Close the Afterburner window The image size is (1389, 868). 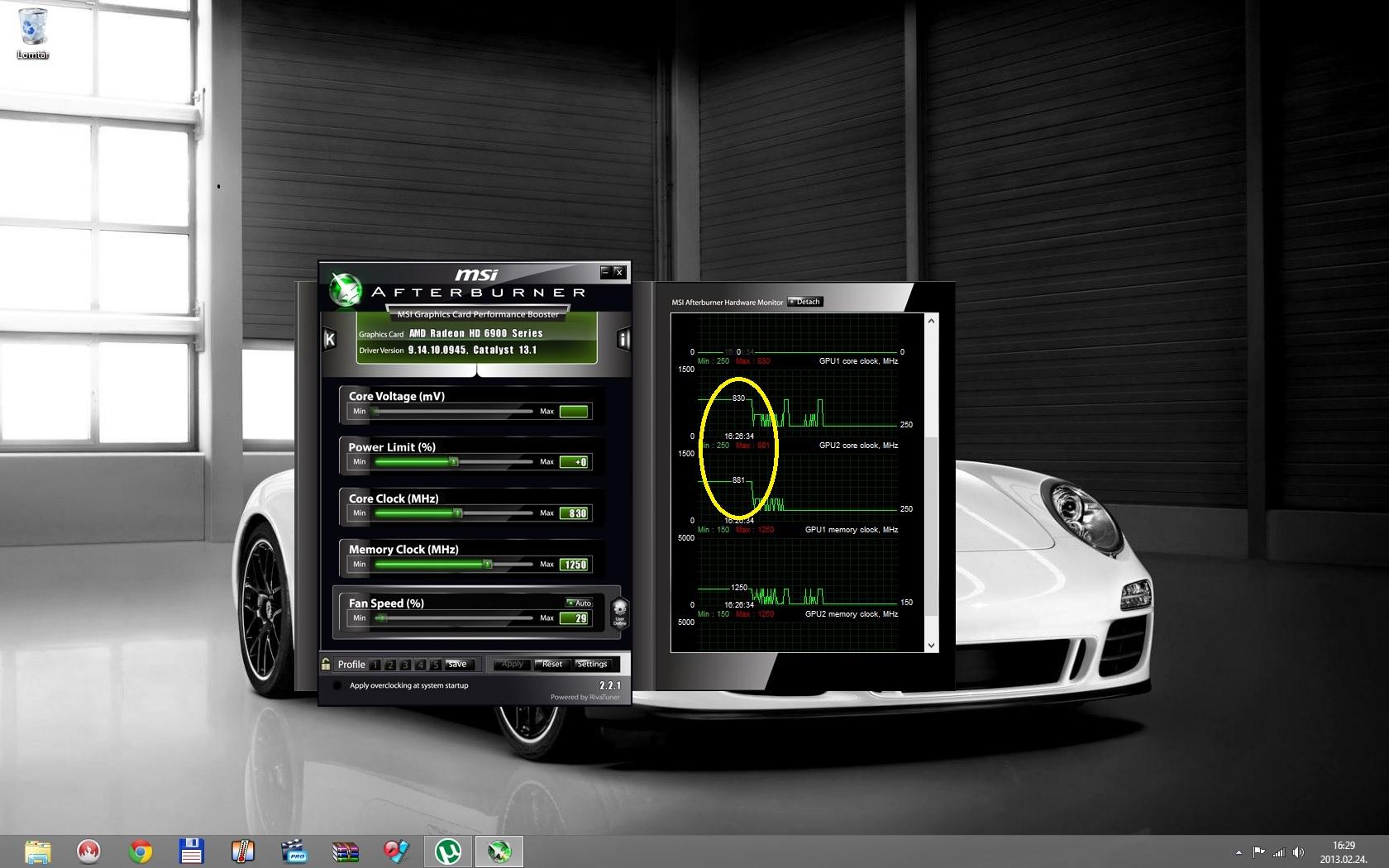point(619,271)
